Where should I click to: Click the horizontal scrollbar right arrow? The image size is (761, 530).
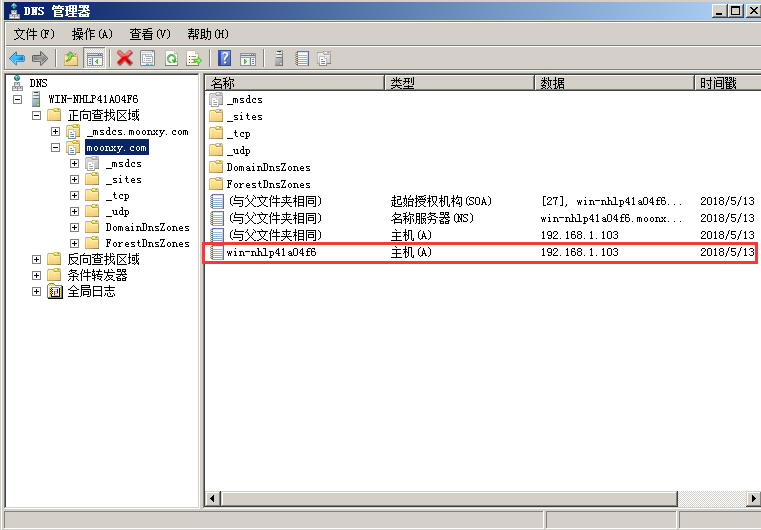click(x=753, y=498)
